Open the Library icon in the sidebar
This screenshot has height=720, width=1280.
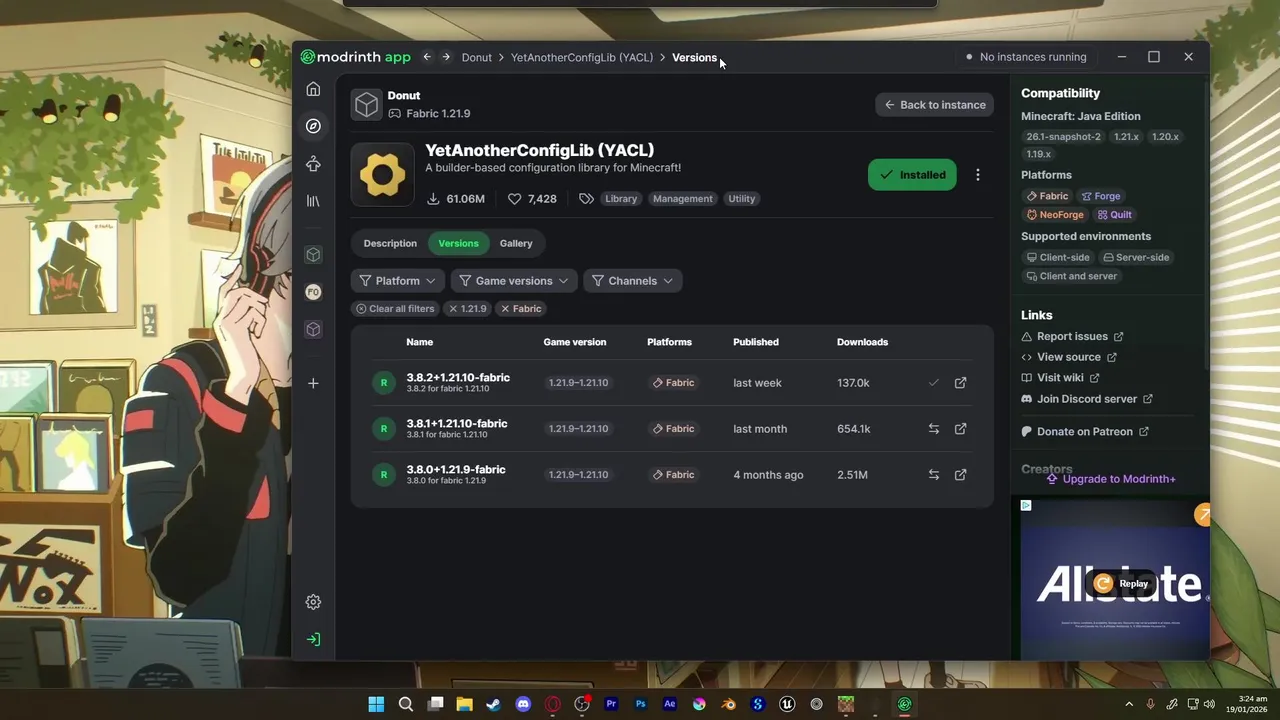313,201
